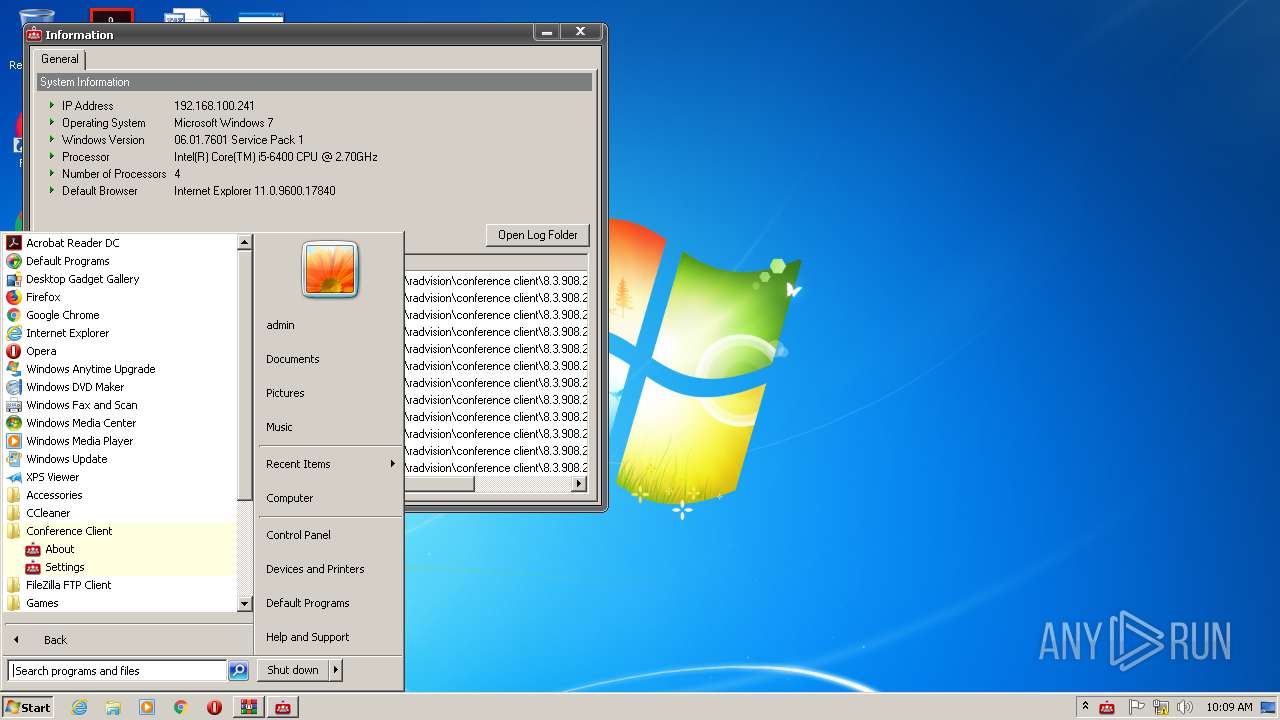Click the programs list scroll-up arrow
The image size is (1280, 720).
tap(245, 242)
